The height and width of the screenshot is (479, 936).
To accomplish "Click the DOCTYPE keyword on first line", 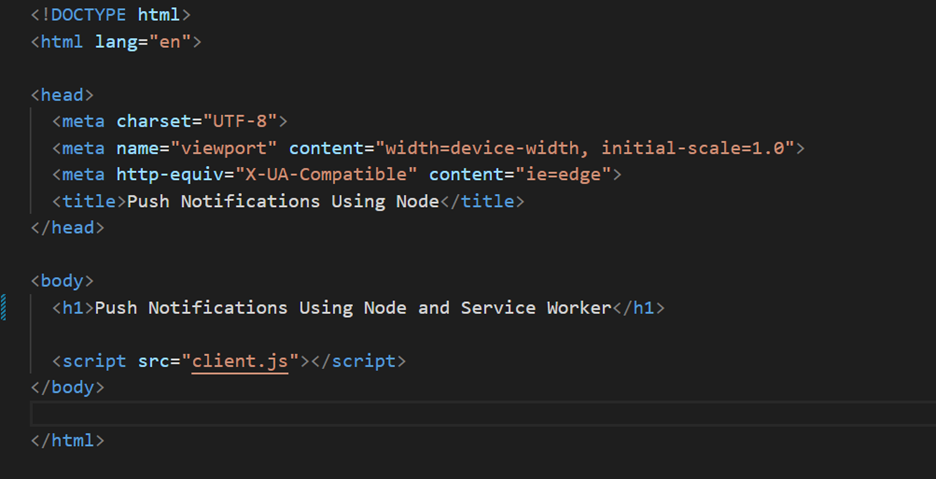I will click(88, 15).
